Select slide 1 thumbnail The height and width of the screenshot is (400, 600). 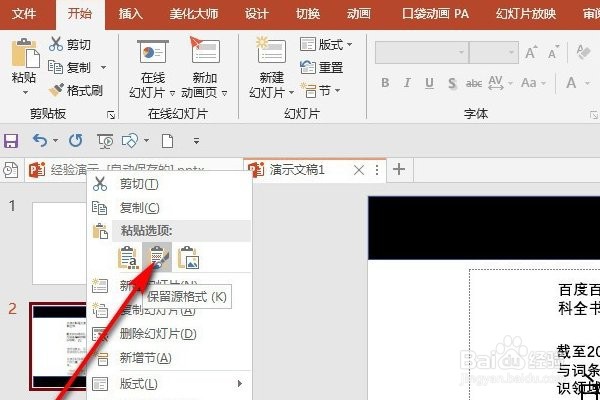(59, 243)
